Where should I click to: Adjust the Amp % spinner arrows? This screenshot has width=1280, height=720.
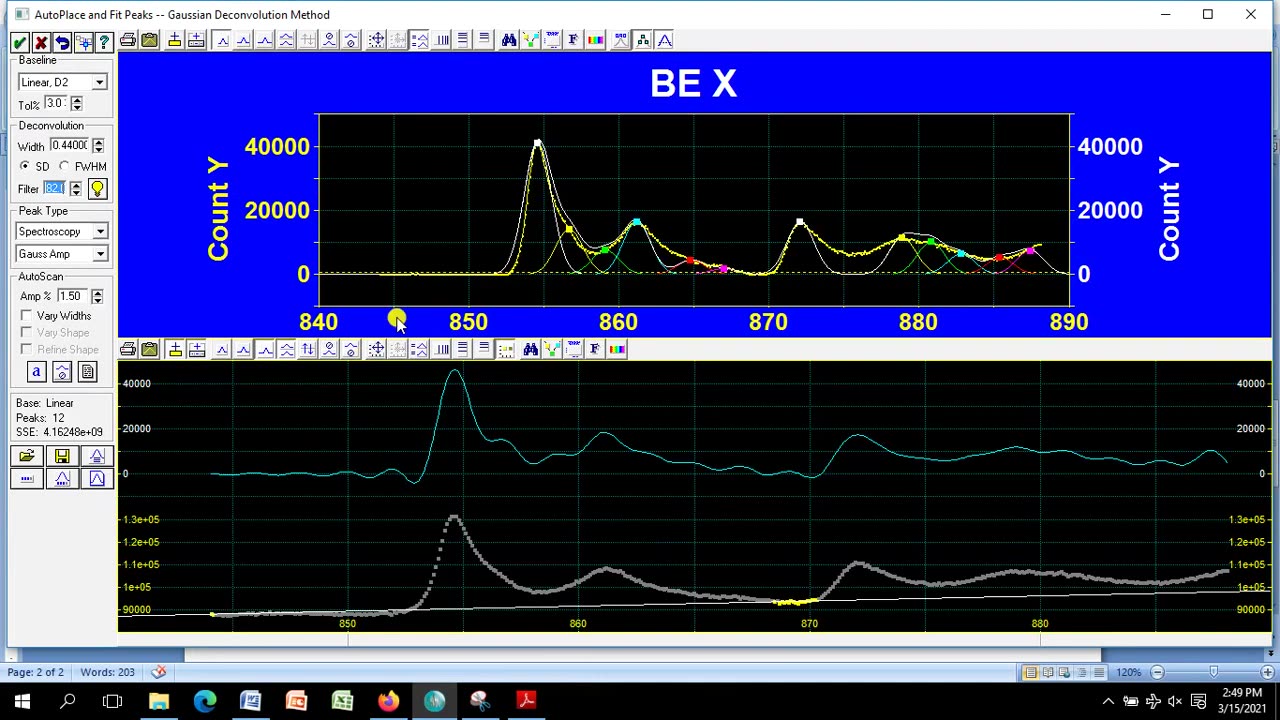(x=96, y=297)
